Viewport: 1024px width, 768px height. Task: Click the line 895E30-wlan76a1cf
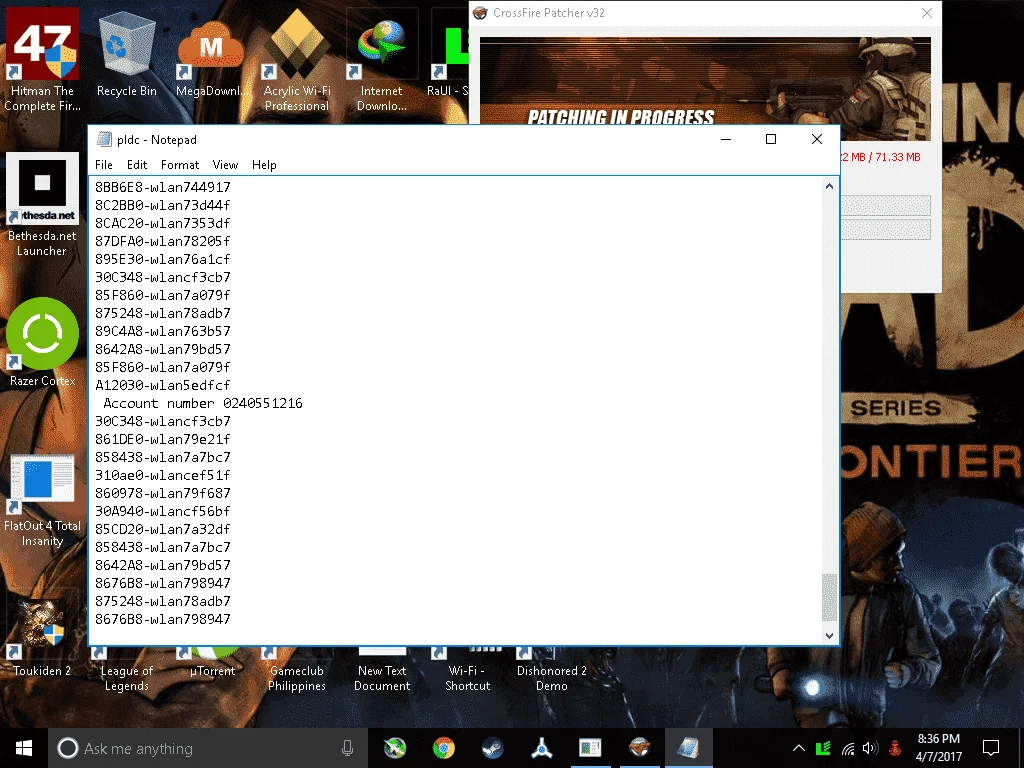click(163, 259)
